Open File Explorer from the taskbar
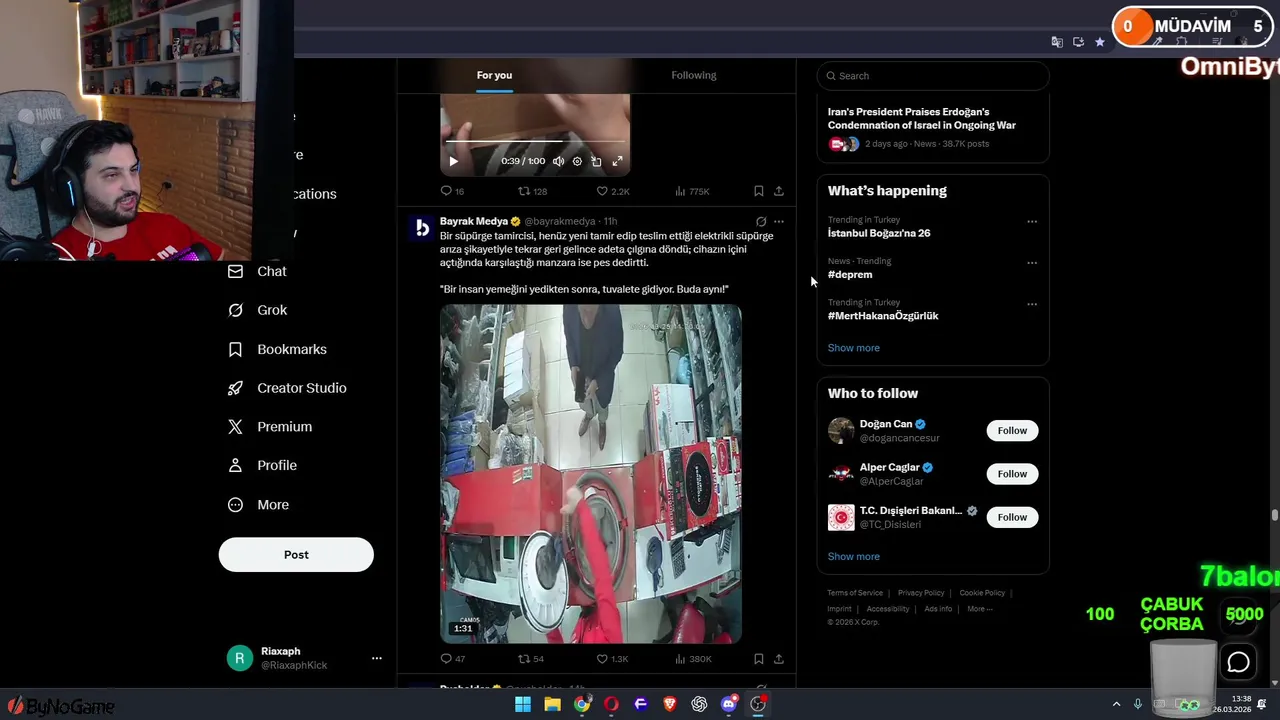 click(x=552, y=704)
